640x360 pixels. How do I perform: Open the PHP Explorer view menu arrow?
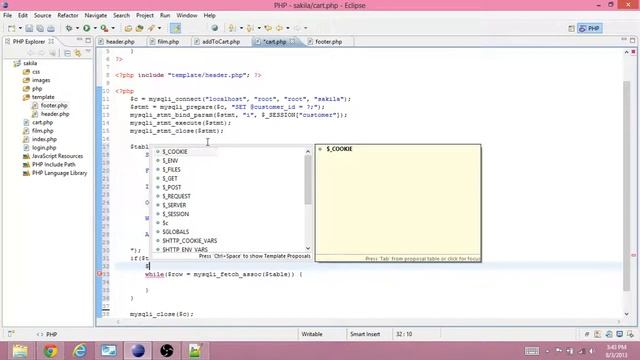[x=88, y=52]
